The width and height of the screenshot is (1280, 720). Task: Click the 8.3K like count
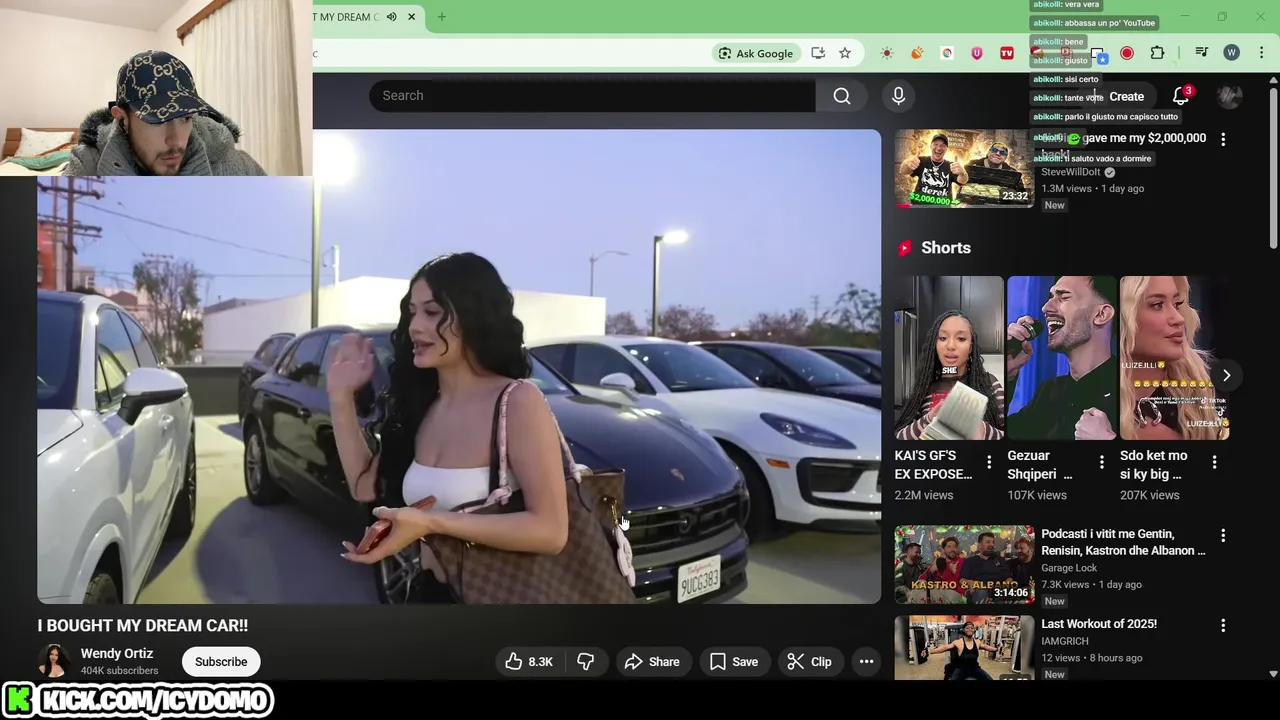point(540,662)
